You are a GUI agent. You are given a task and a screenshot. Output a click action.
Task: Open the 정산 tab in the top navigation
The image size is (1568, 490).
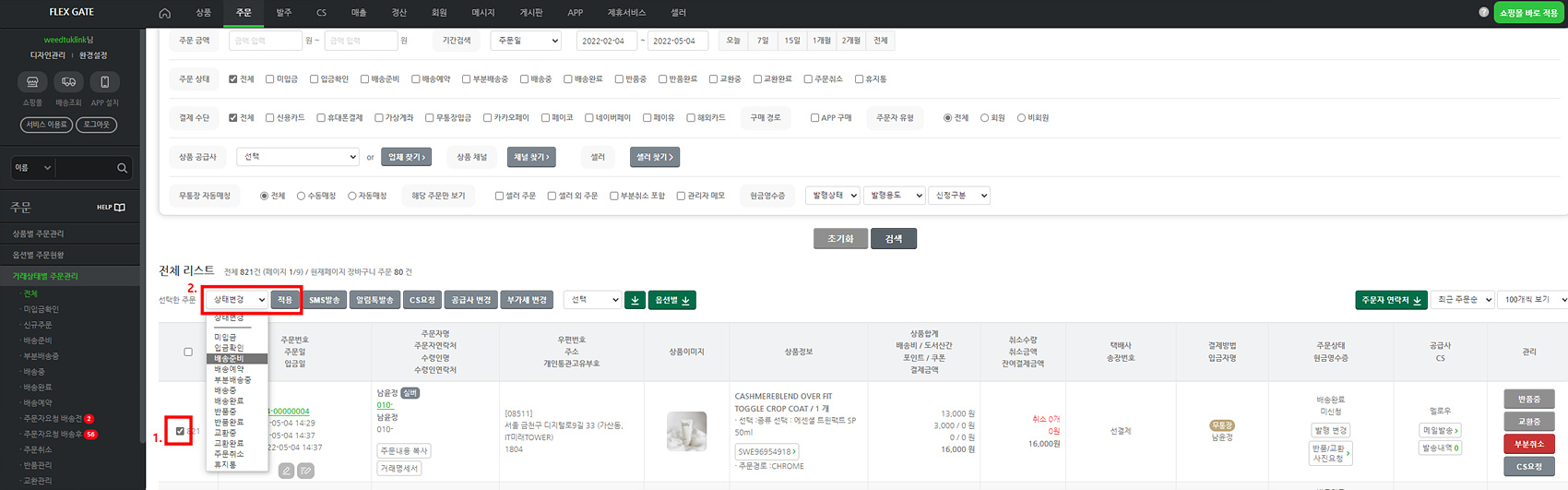398,13
